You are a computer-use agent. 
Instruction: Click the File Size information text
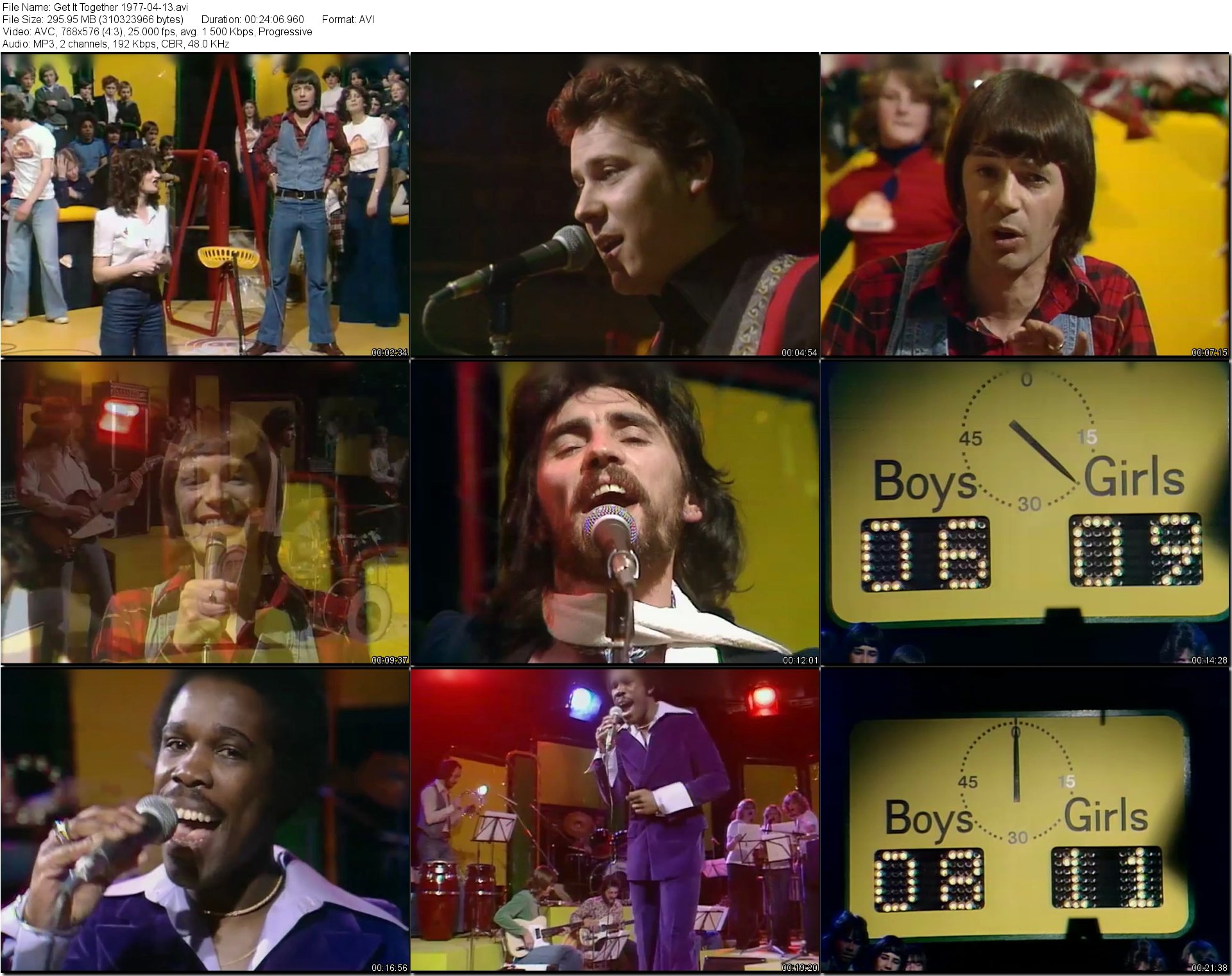(x=93, y=19)
